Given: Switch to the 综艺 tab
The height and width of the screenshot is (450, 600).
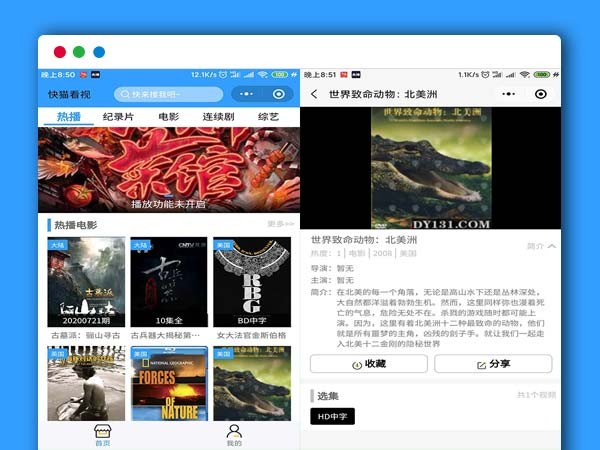Looking at the screenshot, I should click(x=268, y=117).
